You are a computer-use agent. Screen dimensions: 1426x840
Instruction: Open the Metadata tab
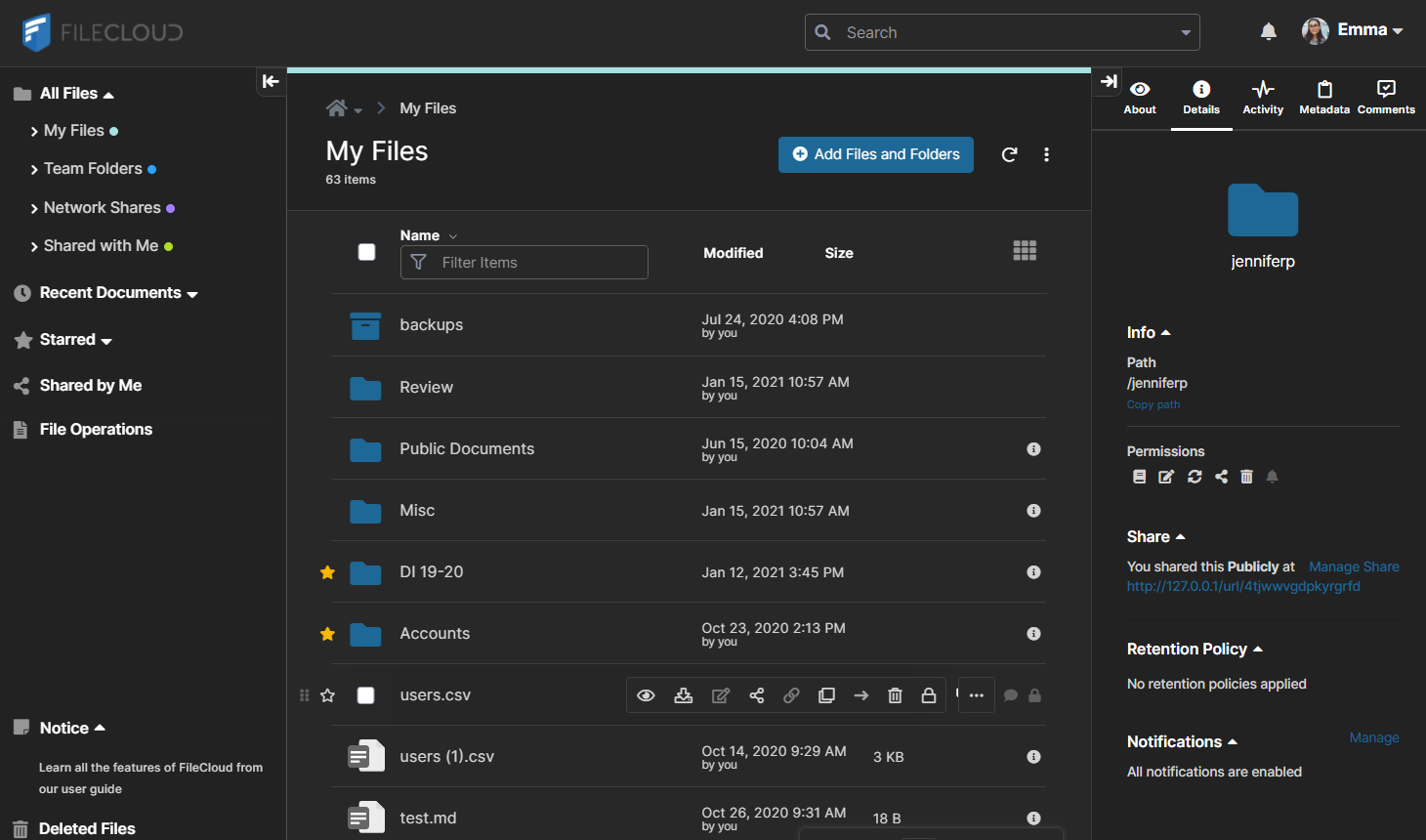(x=1324, y=98)
